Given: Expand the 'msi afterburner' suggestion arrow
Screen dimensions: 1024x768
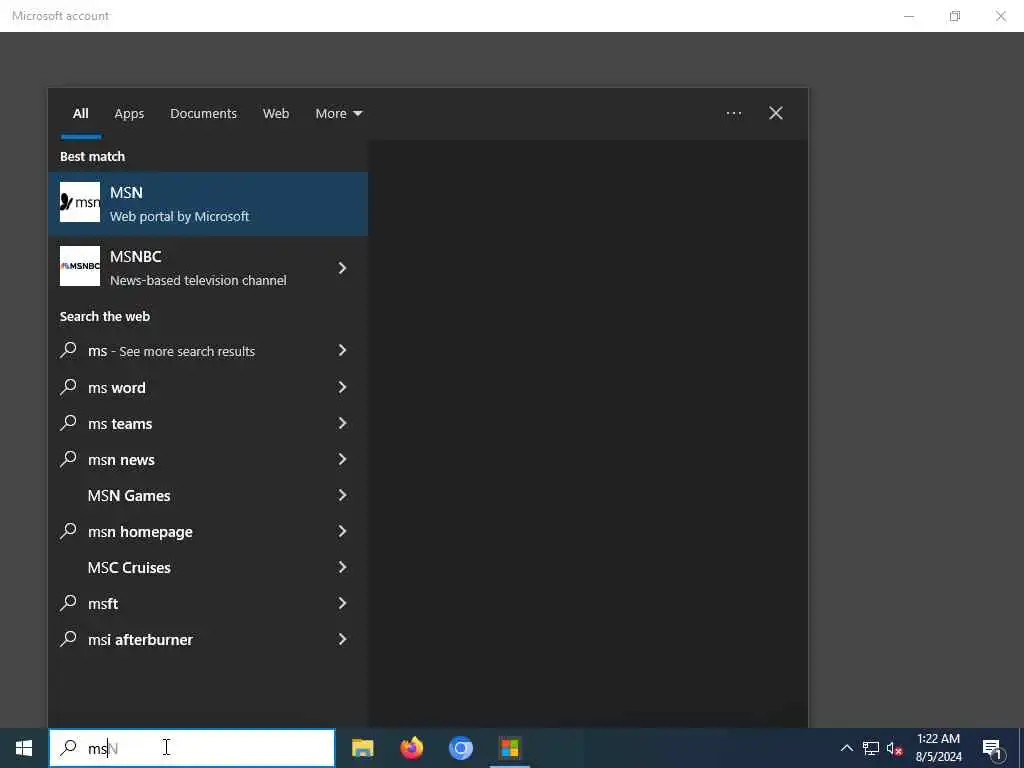Looking at the screenshot, I should (342, 639).
